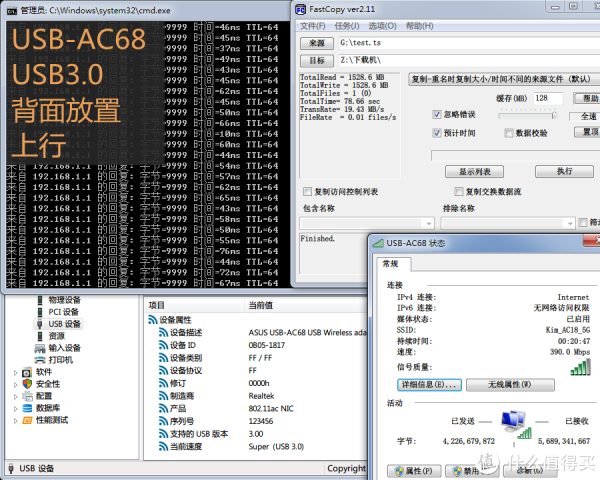Click the 项目 column header
The width and height of the screenshot is (600, 480).
pyautogui.click(x=194, y=305)
